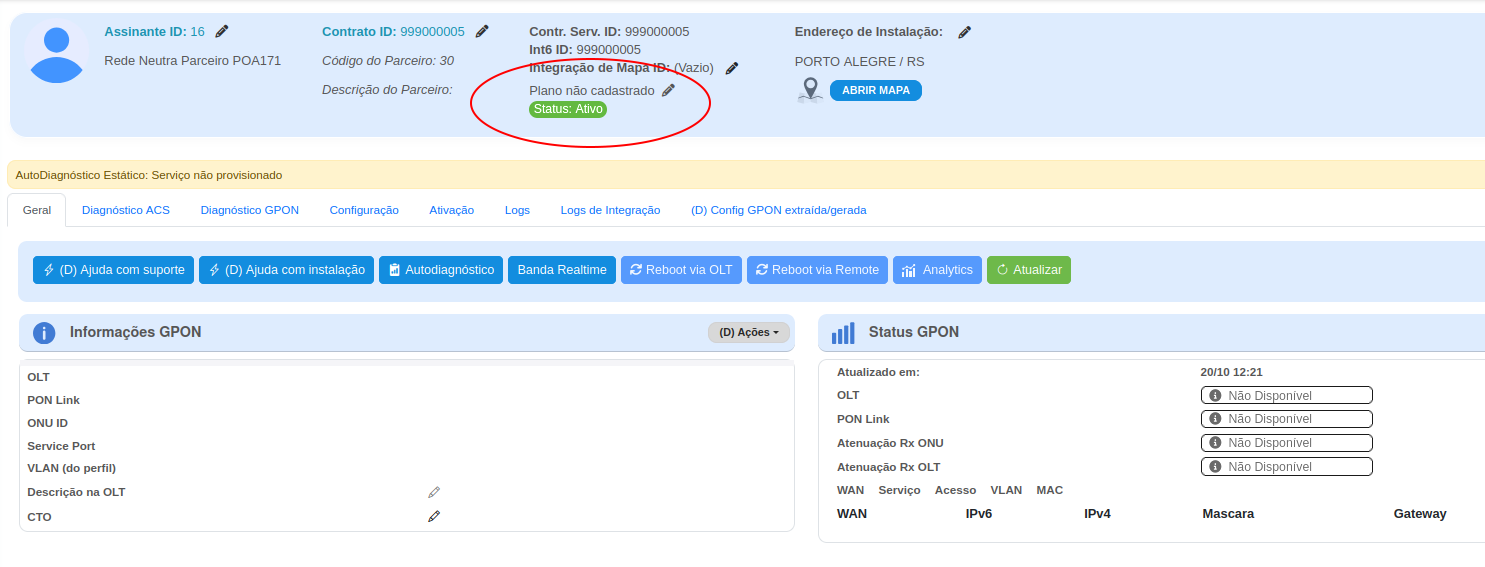This screenshot has width=1485, height=567.
Task: Open the Diagnóstico GPON tab
Action: click(249, 210)
